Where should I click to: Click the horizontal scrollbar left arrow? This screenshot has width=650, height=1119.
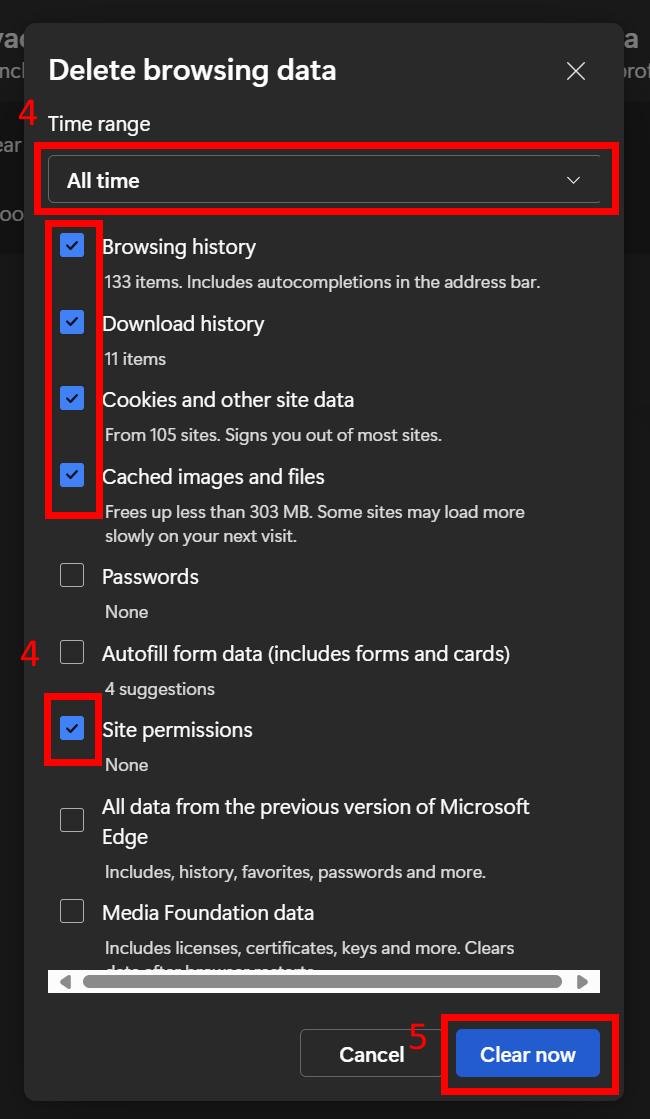(65, 982)
